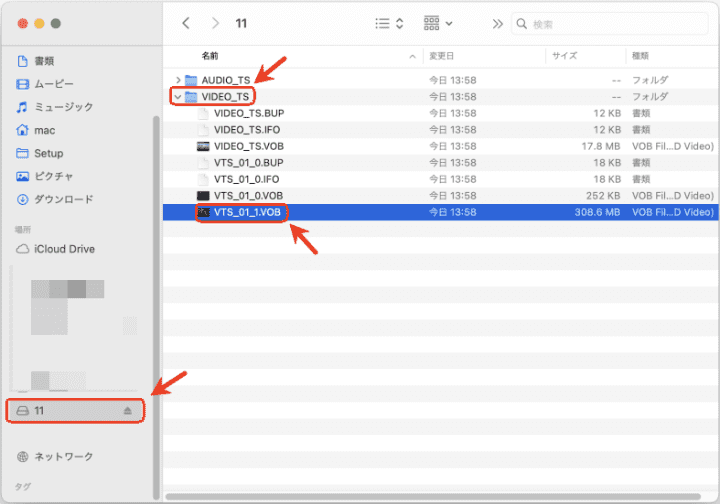Select the VIDEO_TS folder icon
This screenshot has width=720, height=504.
pos(191,97)
